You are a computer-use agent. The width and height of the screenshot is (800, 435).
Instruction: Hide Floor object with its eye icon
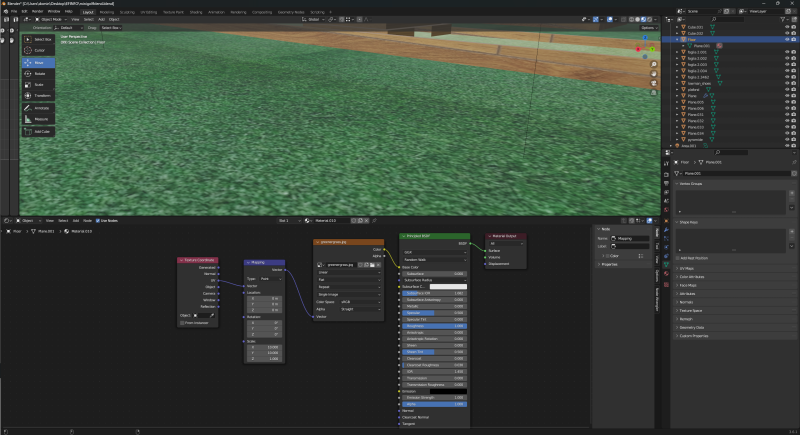787,39
